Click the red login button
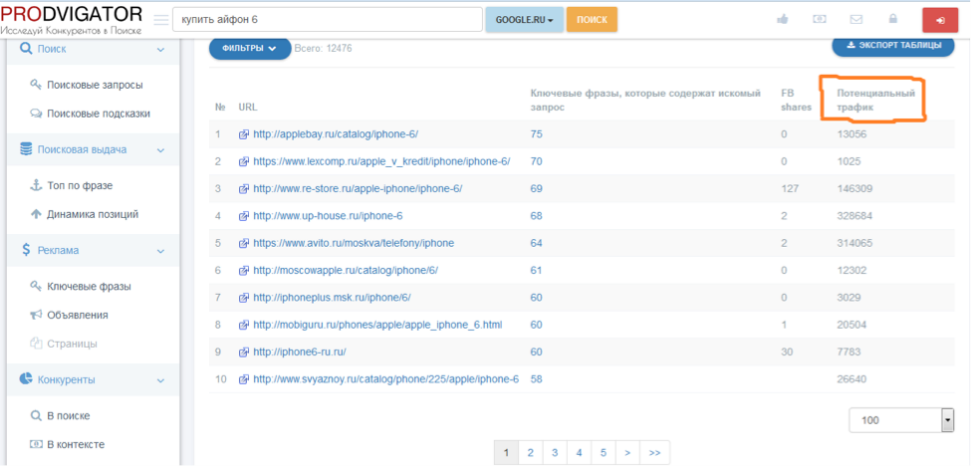This screenshot has width=971, height=466. click(940, 20)
